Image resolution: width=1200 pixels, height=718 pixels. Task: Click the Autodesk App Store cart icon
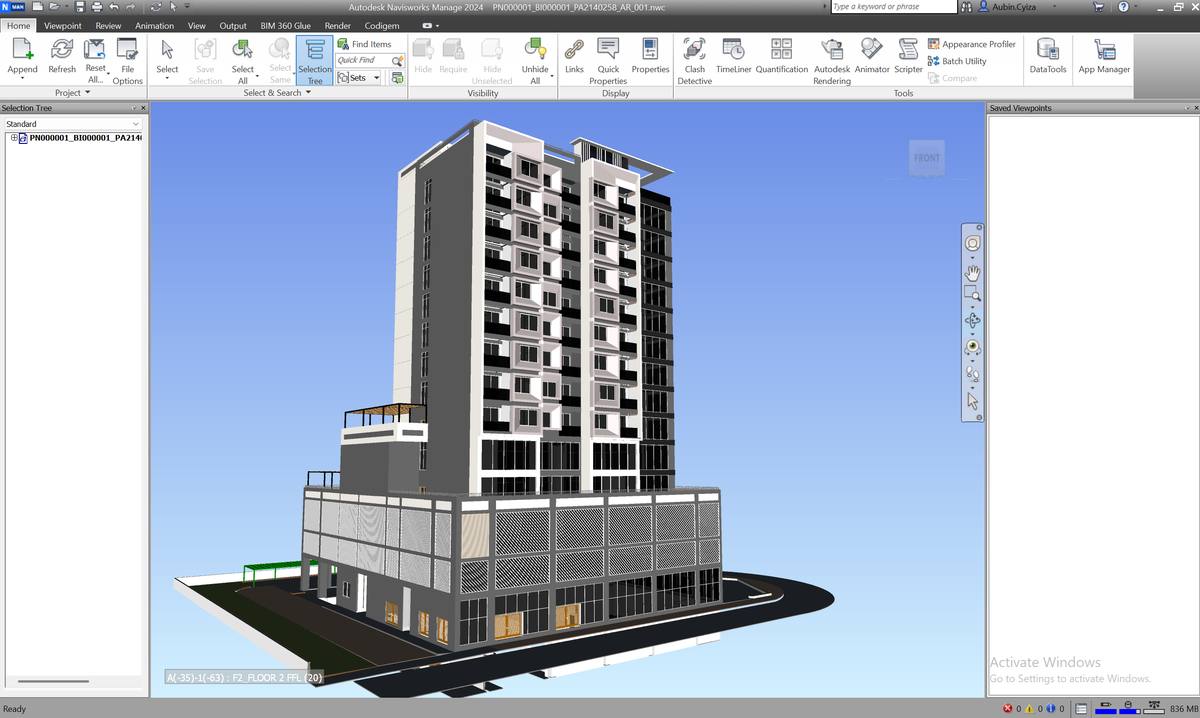1099,7
